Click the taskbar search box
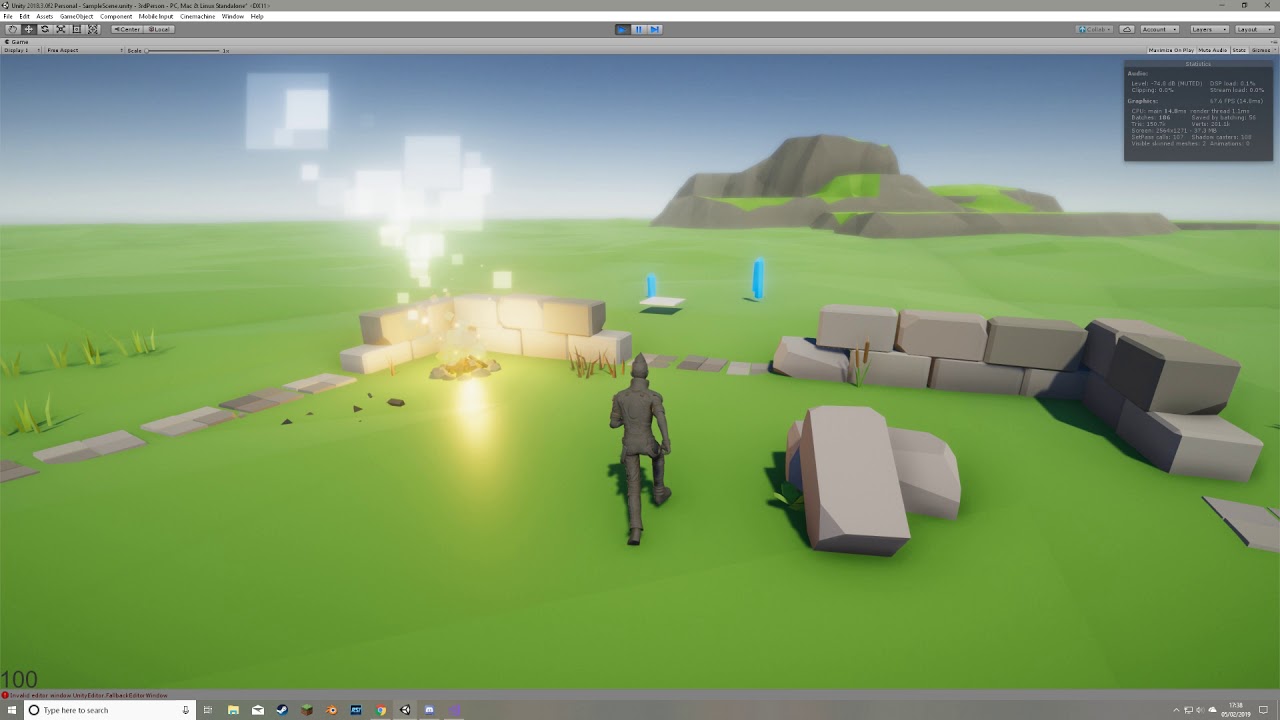The image size is (1280, 720). click(109, 710)
